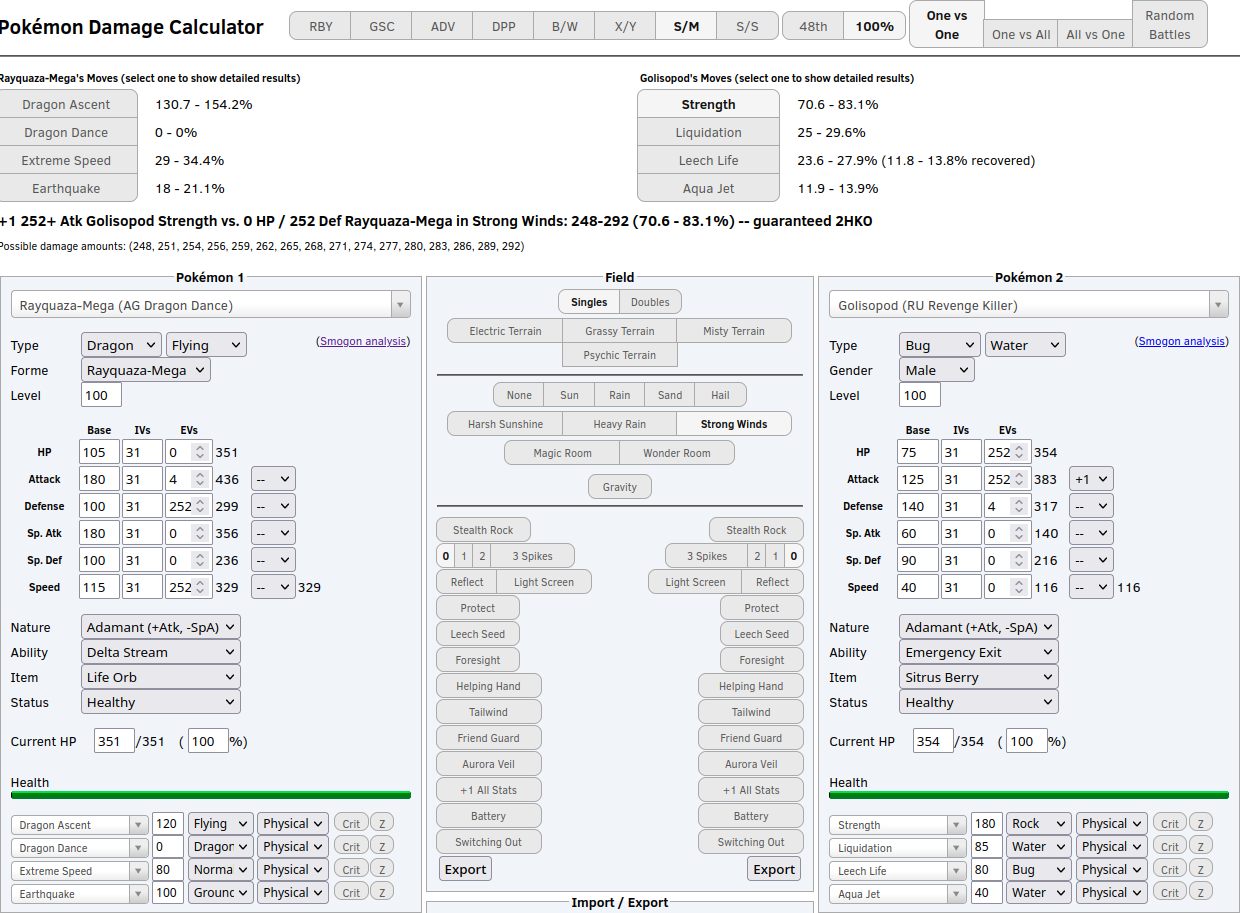Open Golisopod's Ability dropdown

(x=979, y=652)
